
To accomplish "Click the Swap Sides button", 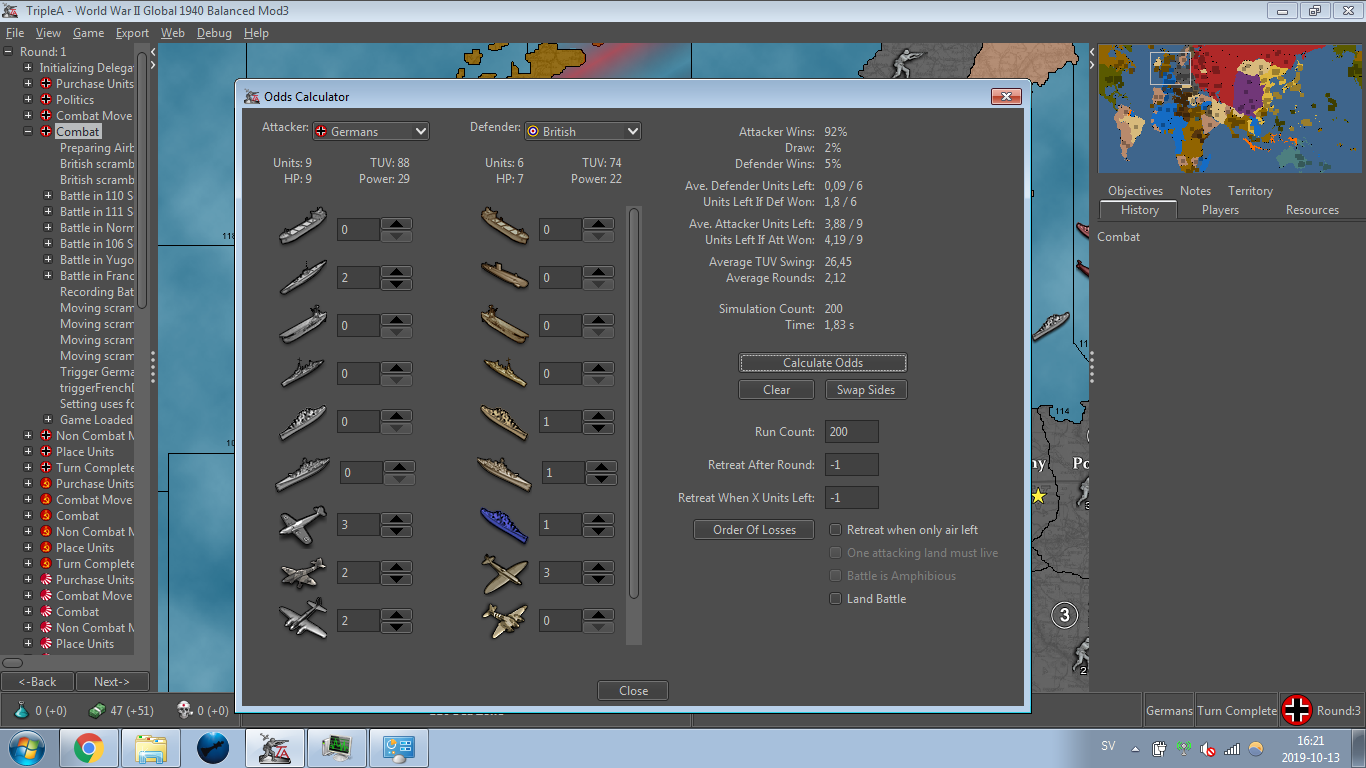I will pyautogui.click(x=866, y=390).
